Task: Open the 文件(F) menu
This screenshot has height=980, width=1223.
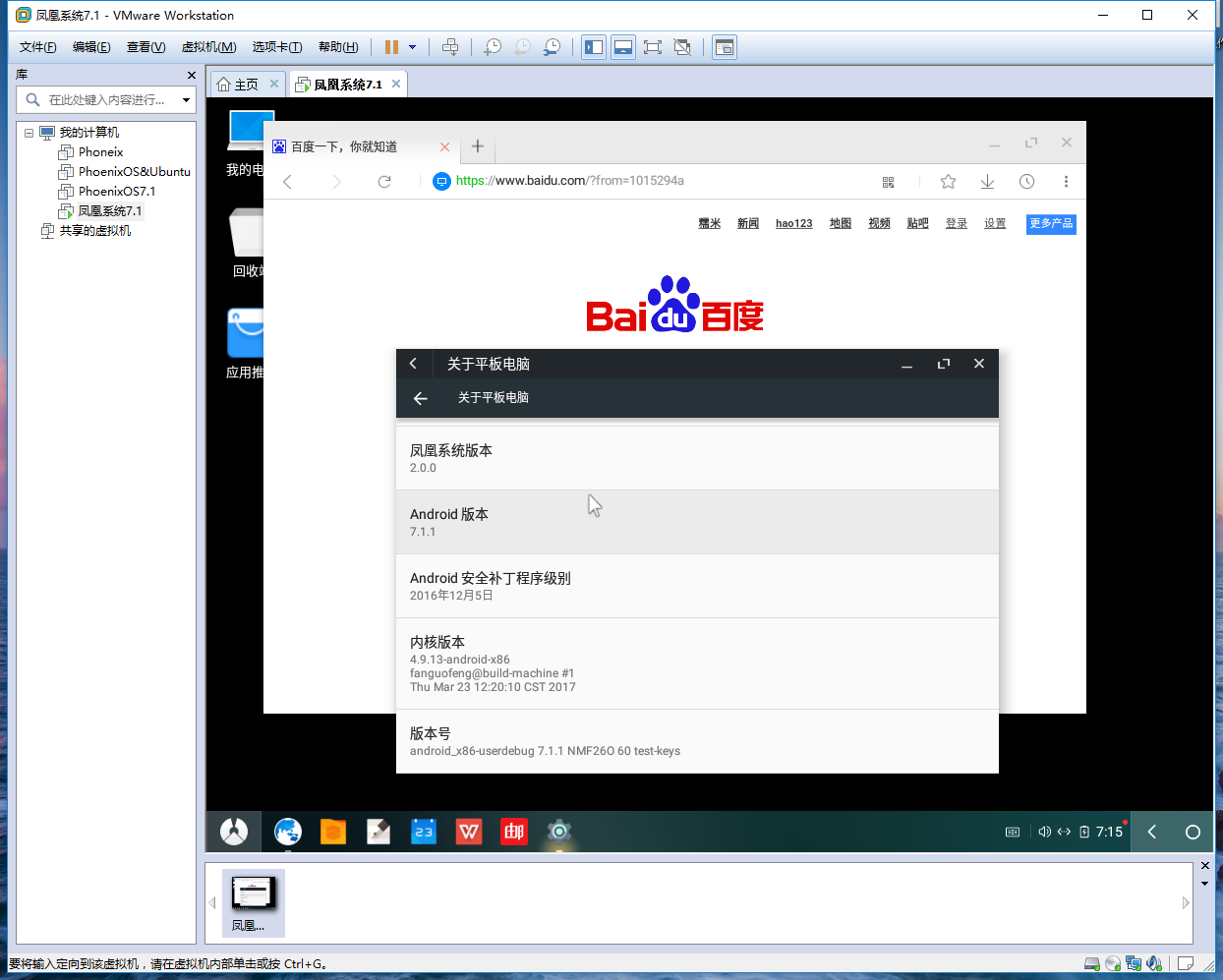Action: coord(37,47)
